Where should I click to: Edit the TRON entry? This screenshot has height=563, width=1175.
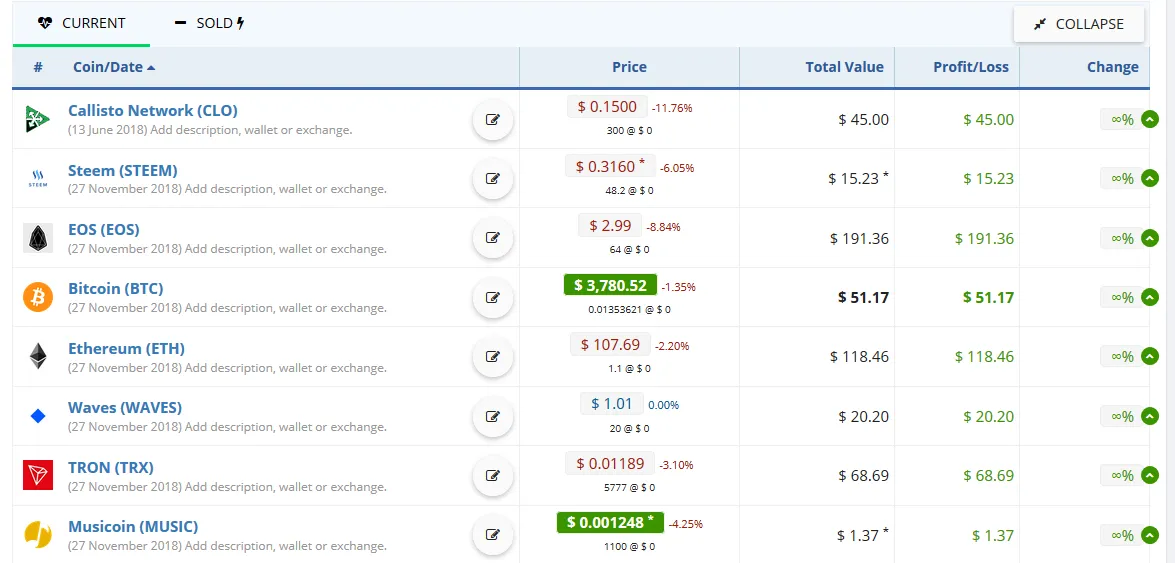[492, 475]
